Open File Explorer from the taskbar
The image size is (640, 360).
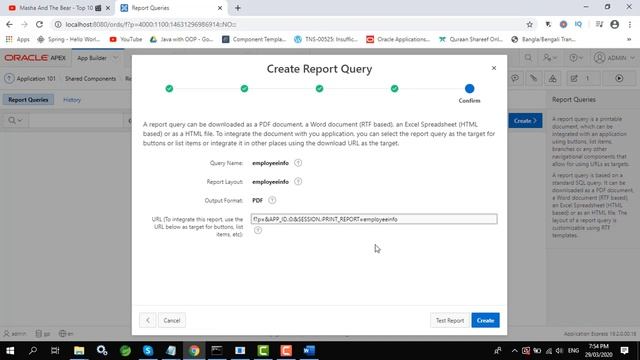click(x=79, y=350)
